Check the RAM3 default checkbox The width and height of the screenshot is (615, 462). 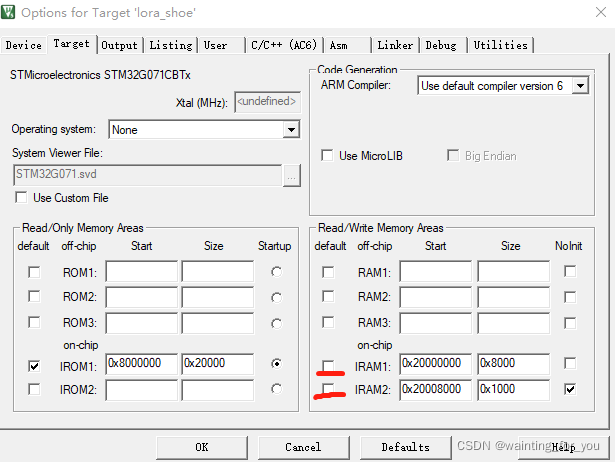click(x=328, y=322)
